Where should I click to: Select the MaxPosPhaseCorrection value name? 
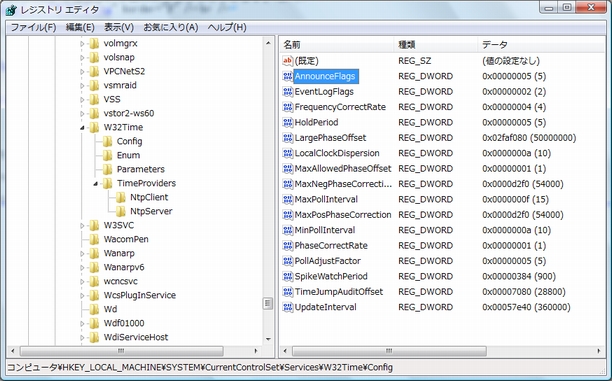[343, 215]
